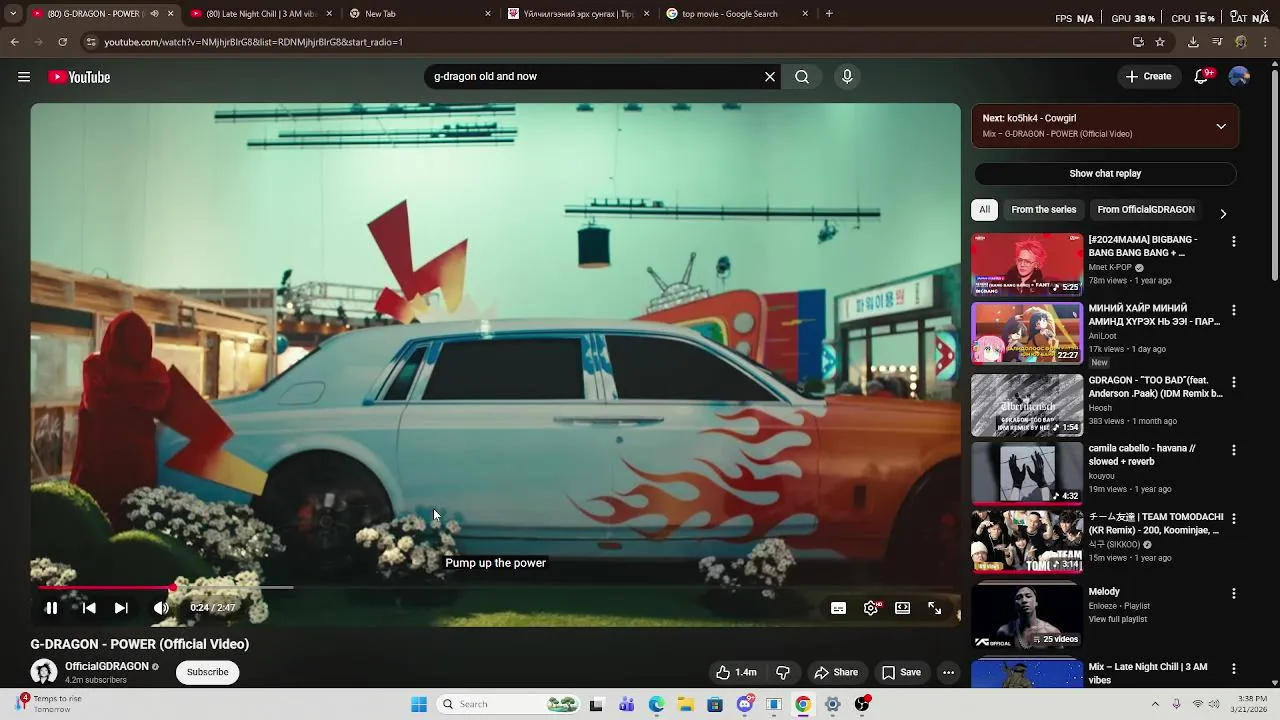Subscribe to OfficialGDRAGON

(208, 672)
